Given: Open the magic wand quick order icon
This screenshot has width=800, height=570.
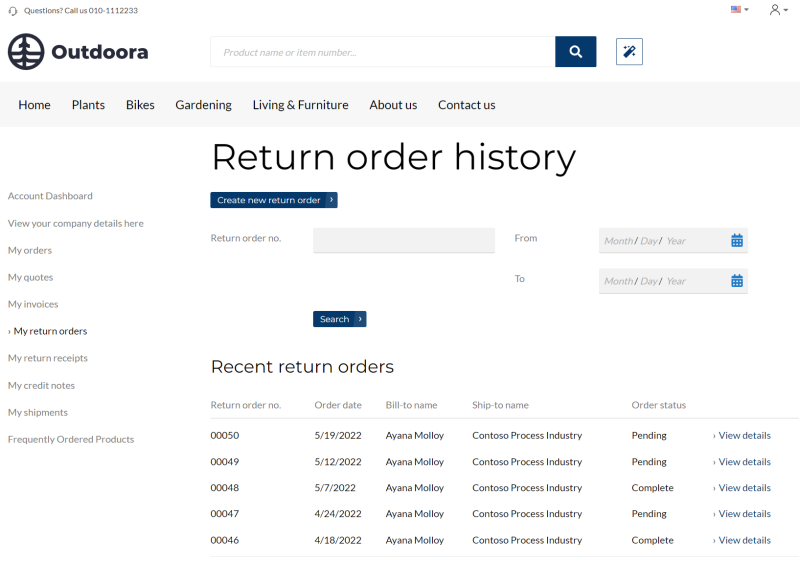Looking at the screenshot, I should point(629,52).
